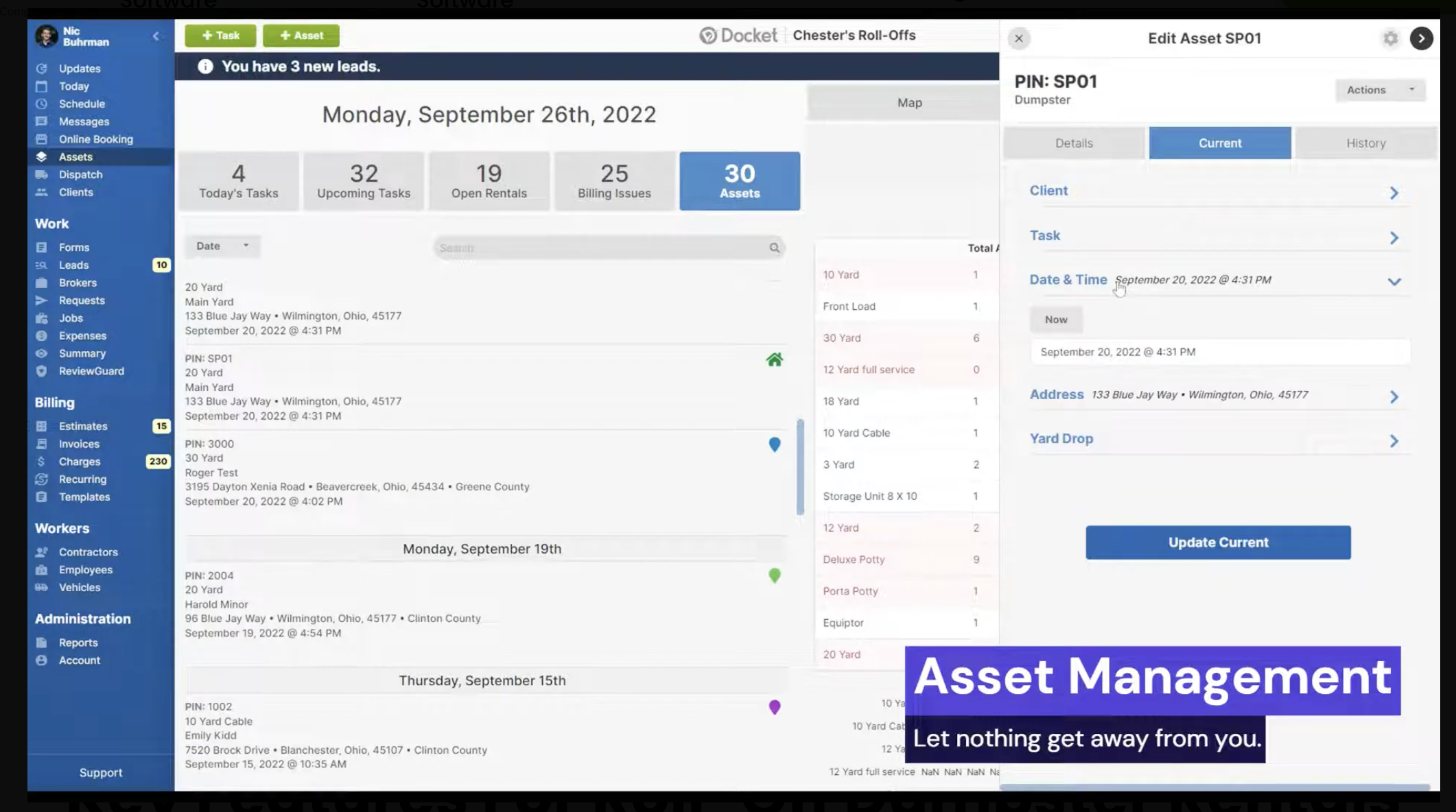Open the History tab

1366,143
